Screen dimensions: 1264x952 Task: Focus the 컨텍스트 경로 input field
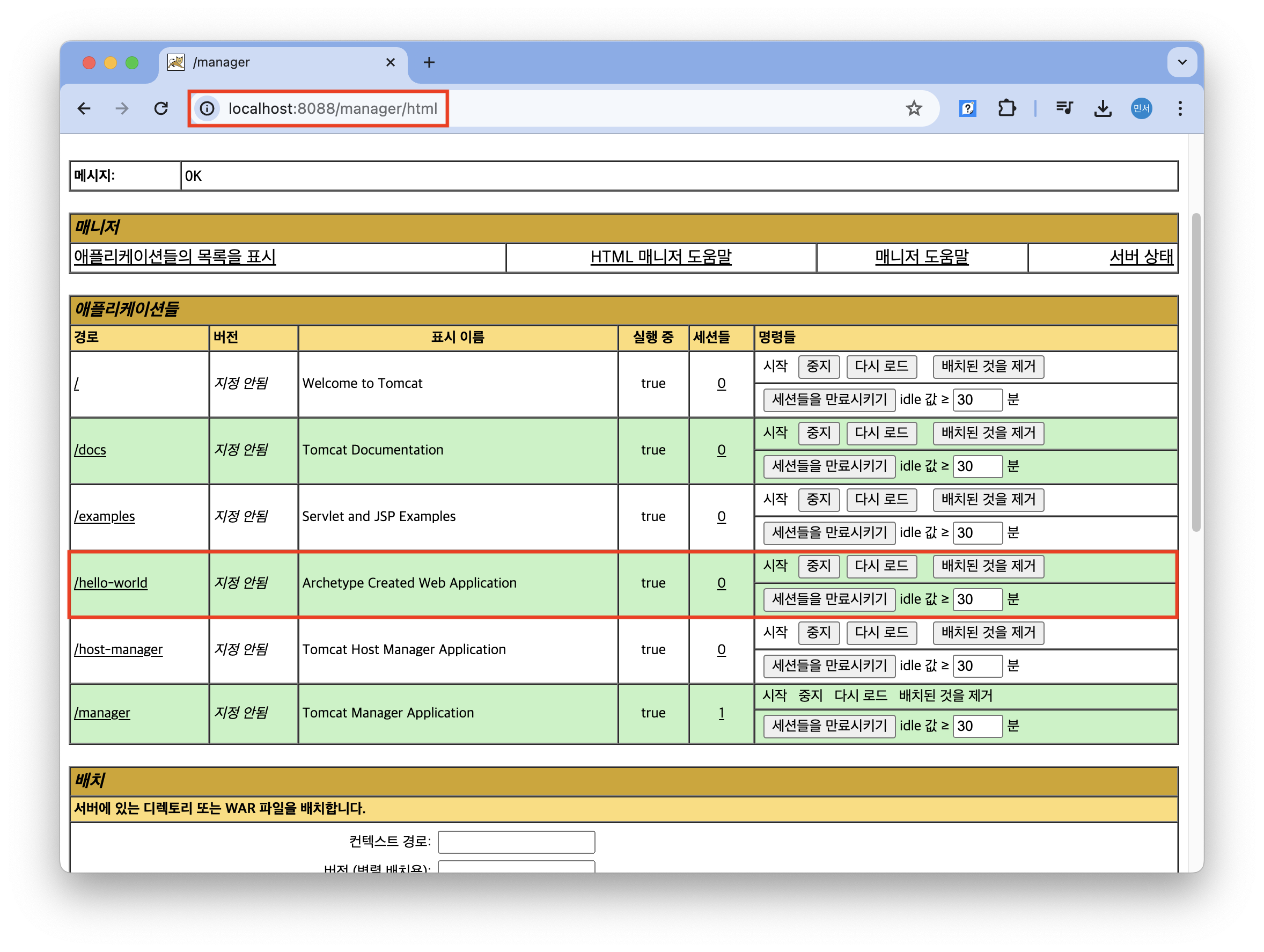(516, 841)
